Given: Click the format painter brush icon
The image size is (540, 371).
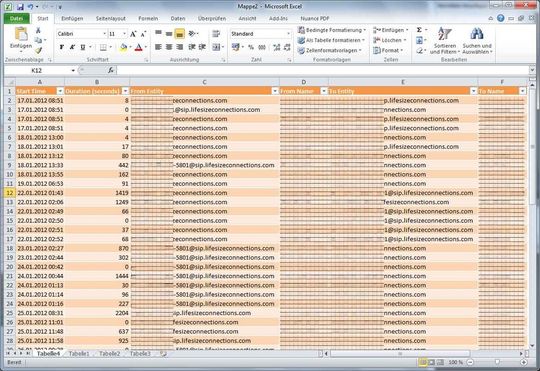Looking at the screenshot, I should coord(38,50).
